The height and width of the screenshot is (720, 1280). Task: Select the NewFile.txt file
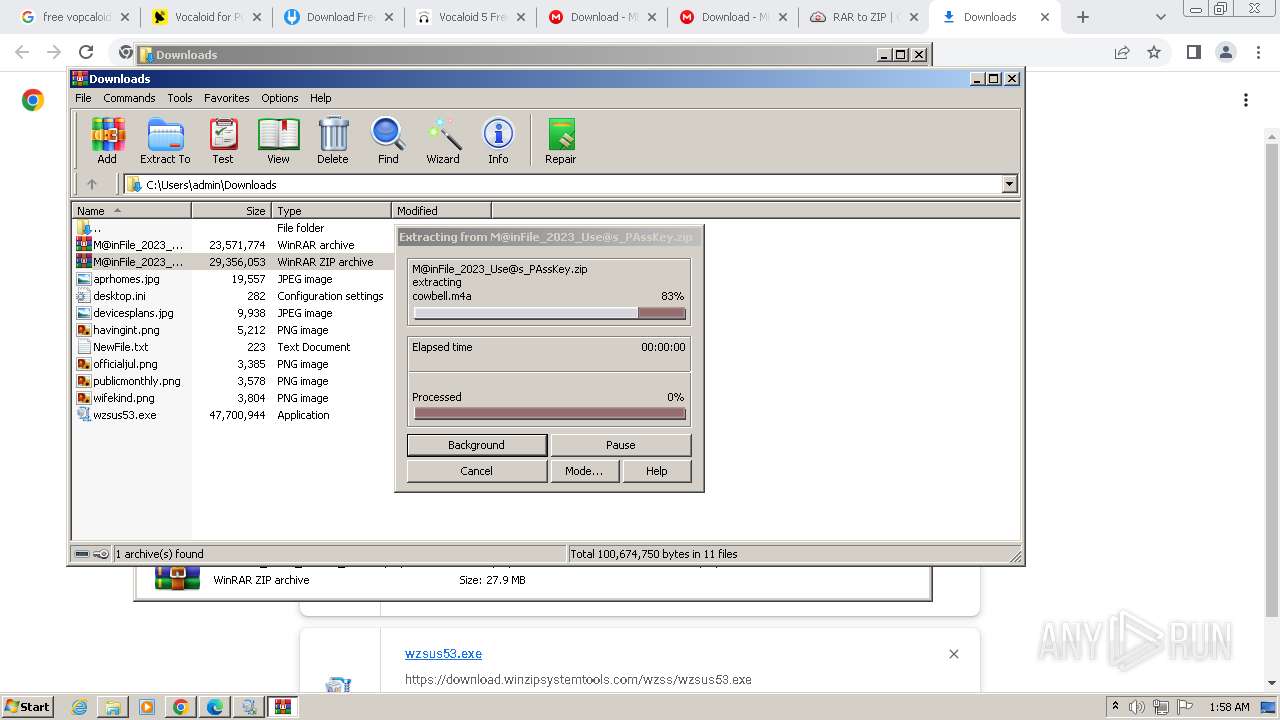(x=120, y=347)
